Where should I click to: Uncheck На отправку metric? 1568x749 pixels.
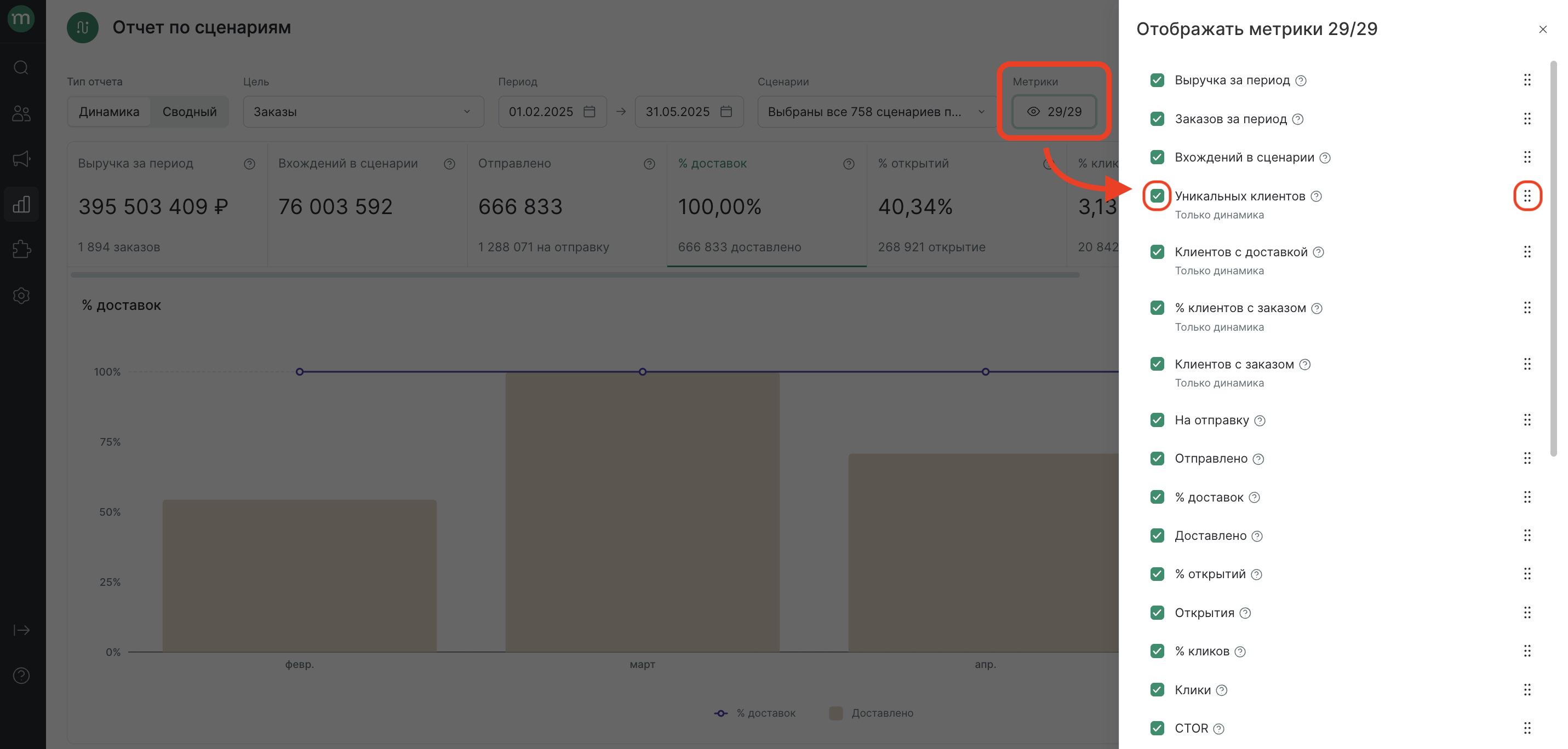[x=1157, y=420]
